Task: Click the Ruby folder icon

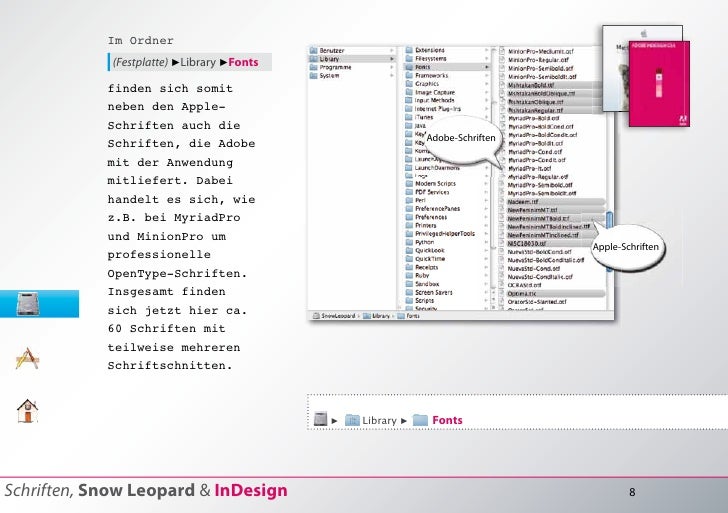Action: pos(409,275)
